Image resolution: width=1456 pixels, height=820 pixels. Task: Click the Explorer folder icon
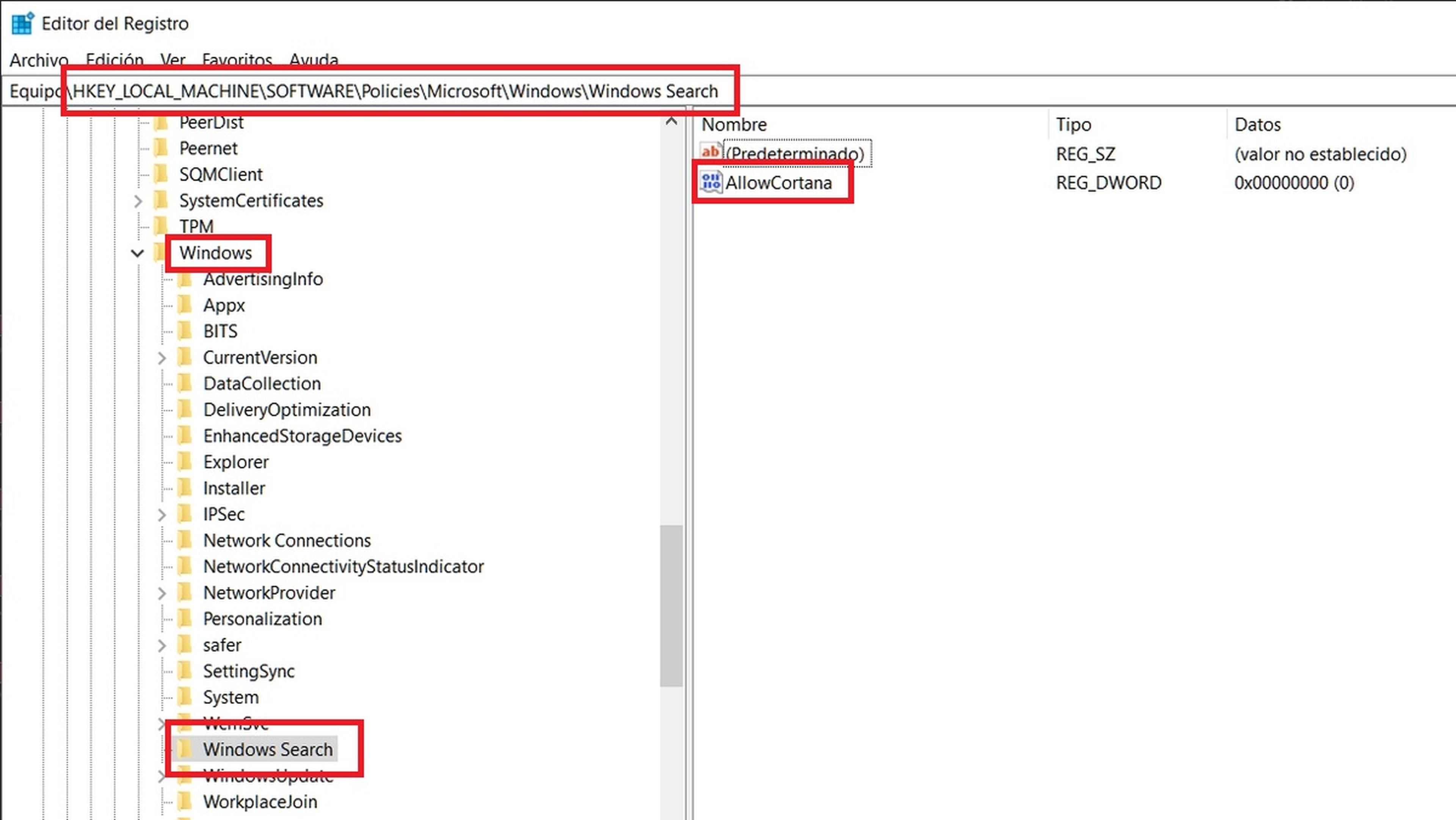pyautogui.click(x=185, y=462)
